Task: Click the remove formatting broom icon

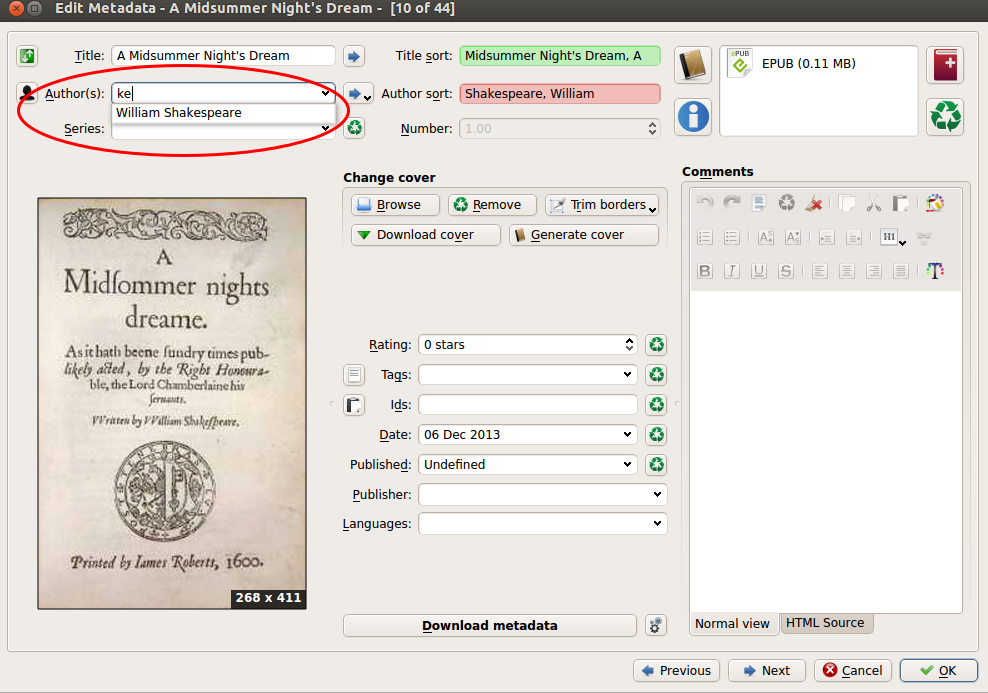Action: coord(814,203)
